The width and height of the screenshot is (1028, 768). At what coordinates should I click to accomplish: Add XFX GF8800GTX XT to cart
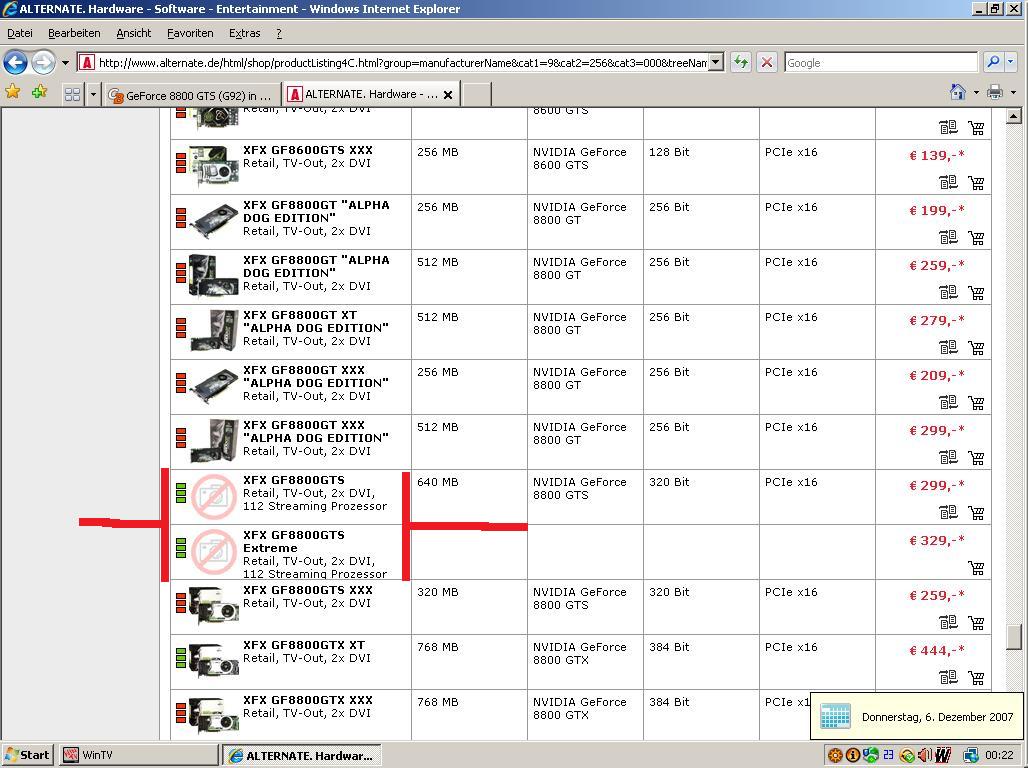click(976, 677)
